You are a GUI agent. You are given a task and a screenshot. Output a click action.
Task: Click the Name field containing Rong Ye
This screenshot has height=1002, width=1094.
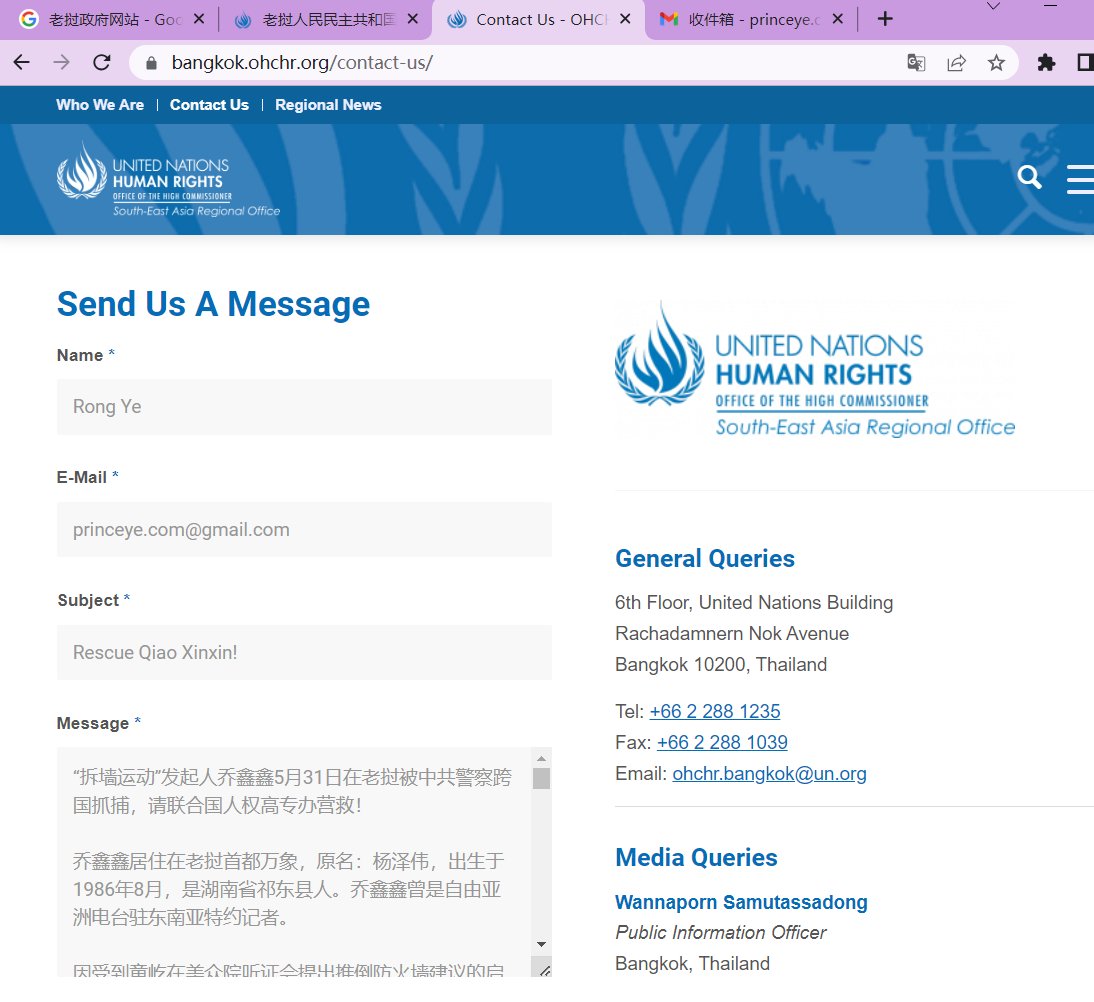point(304,407)
